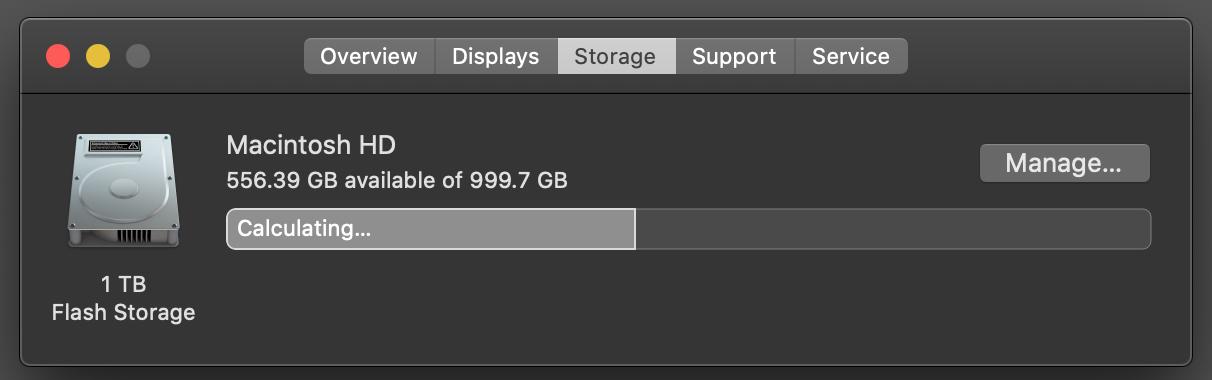Open the Service tab
1212x380 pixels.
(851, 56)
